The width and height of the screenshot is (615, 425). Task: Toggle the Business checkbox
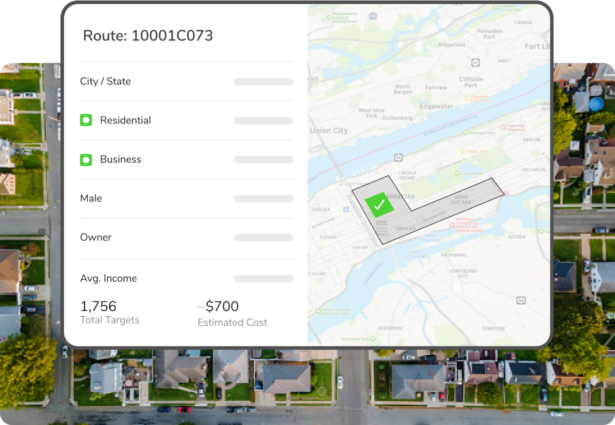(86, 160)
